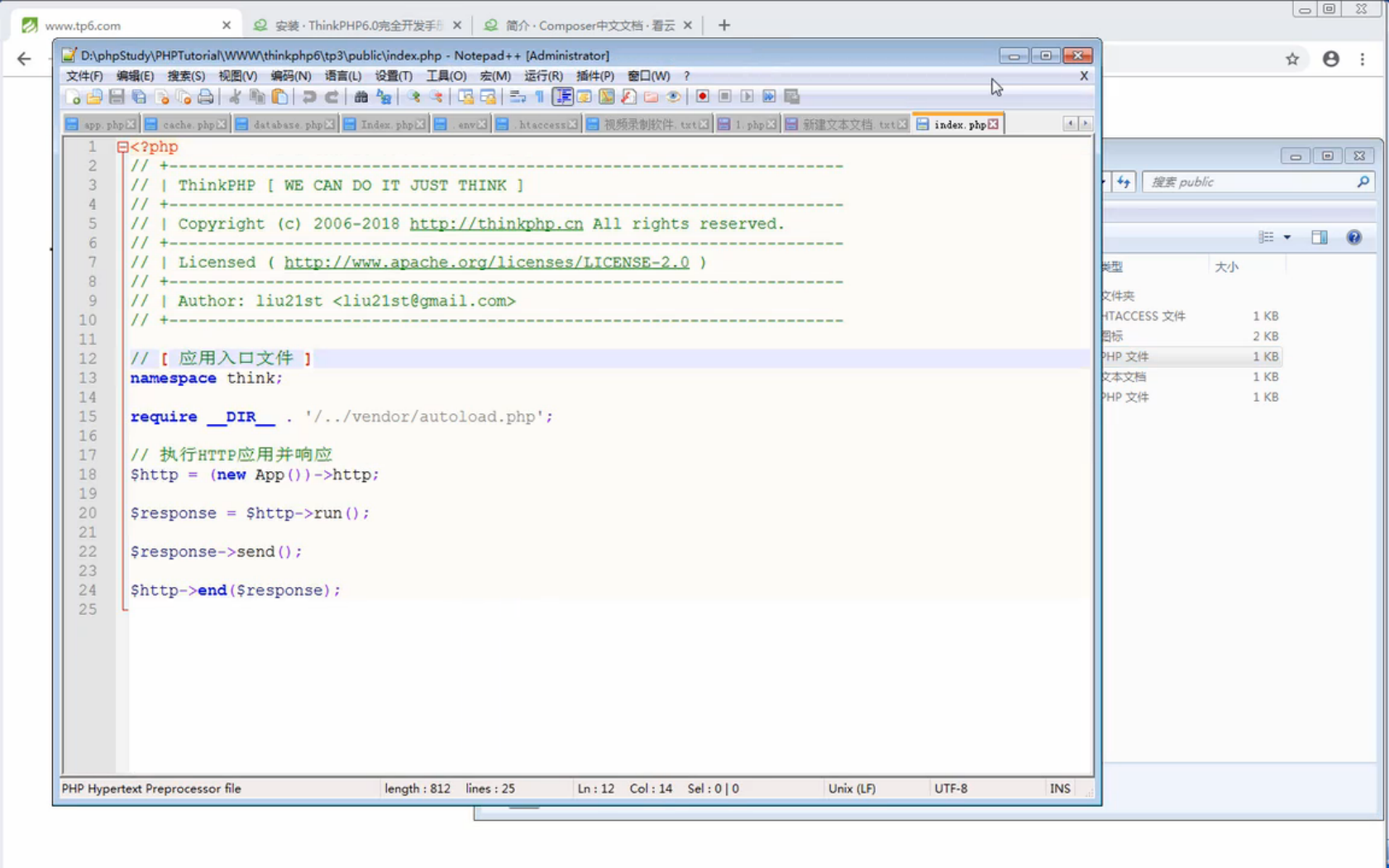Click the Redo arrow icon
Screen dimensions: 1389x868
click(x=331, y=97)
